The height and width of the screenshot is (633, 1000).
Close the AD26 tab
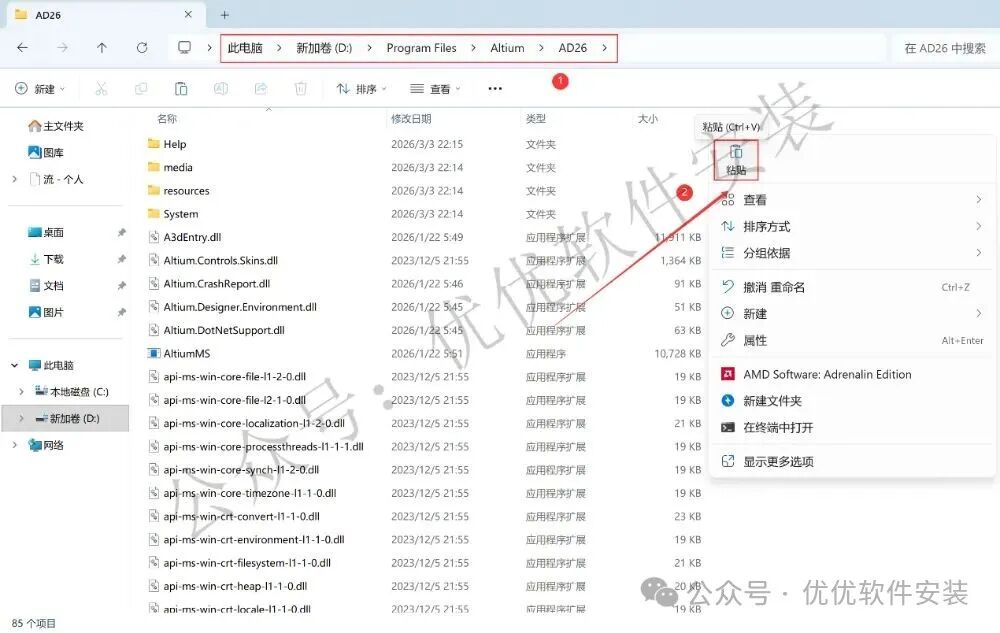[x=188, y=14]
